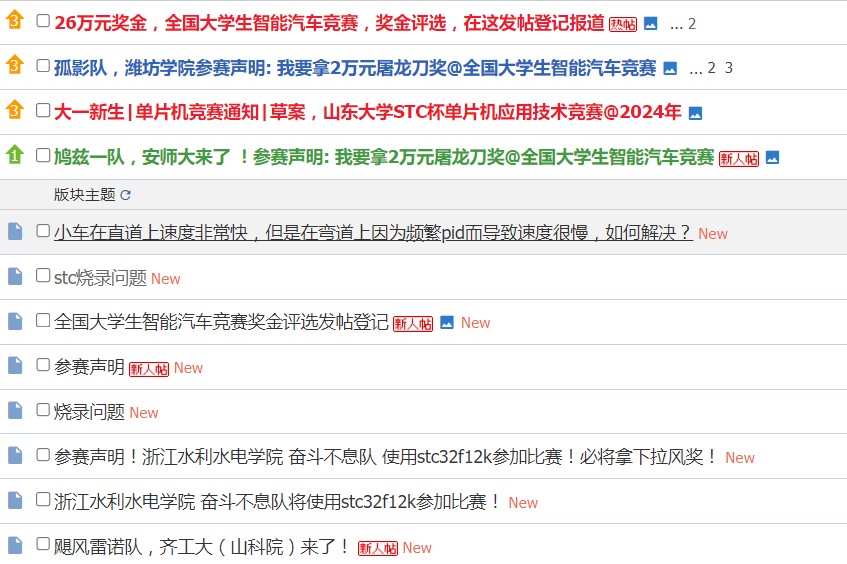The width and height of the screenshot is (847, 564).
Task: Click the document icon beside the 飓风雷诺队 thread
Action: coord(15,545)
